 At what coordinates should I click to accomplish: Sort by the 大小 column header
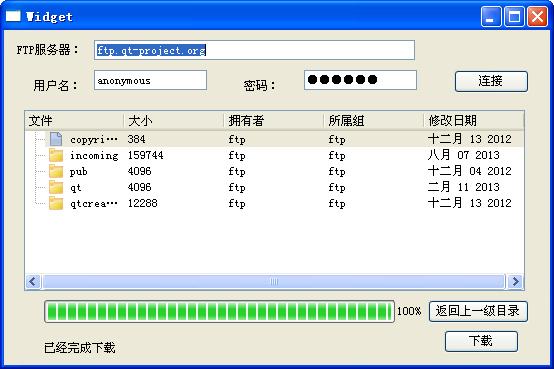coord(174,121)
